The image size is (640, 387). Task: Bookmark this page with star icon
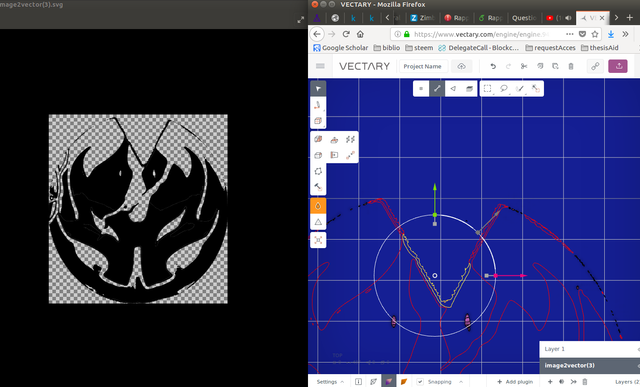point(595,34)
